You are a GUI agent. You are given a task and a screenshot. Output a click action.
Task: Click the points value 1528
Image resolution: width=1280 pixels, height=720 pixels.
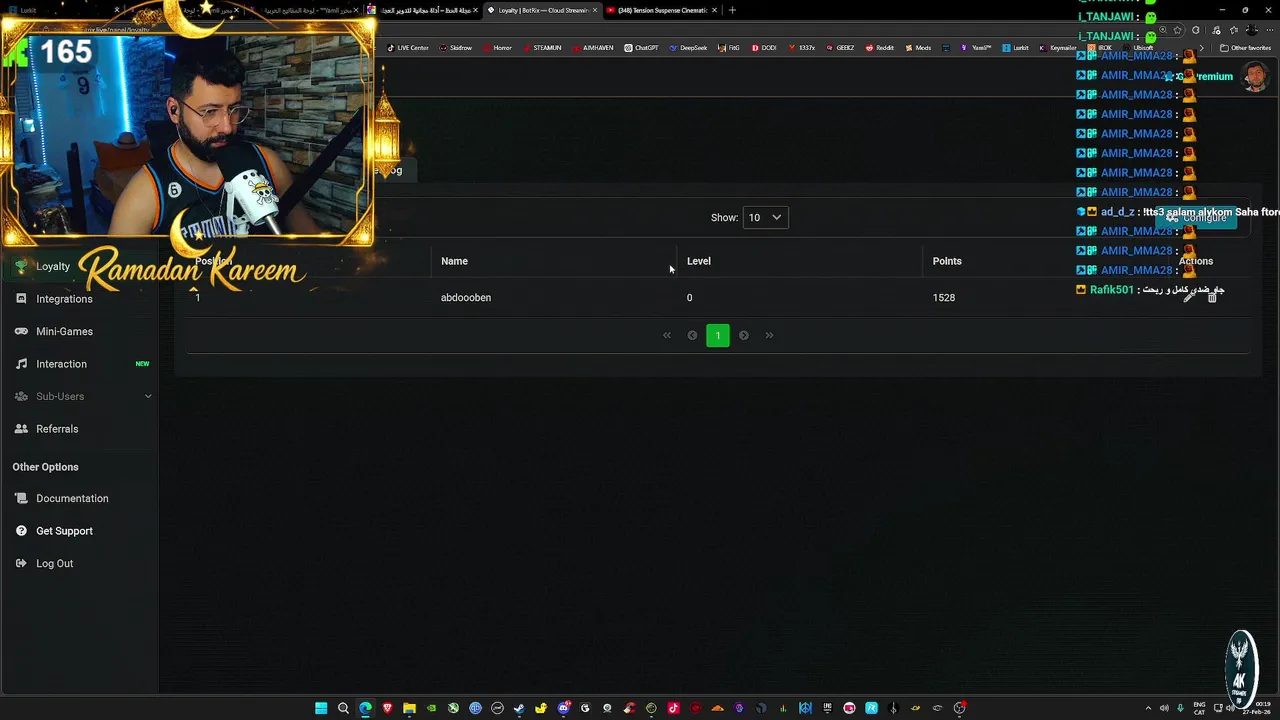(x=944, y=298)
